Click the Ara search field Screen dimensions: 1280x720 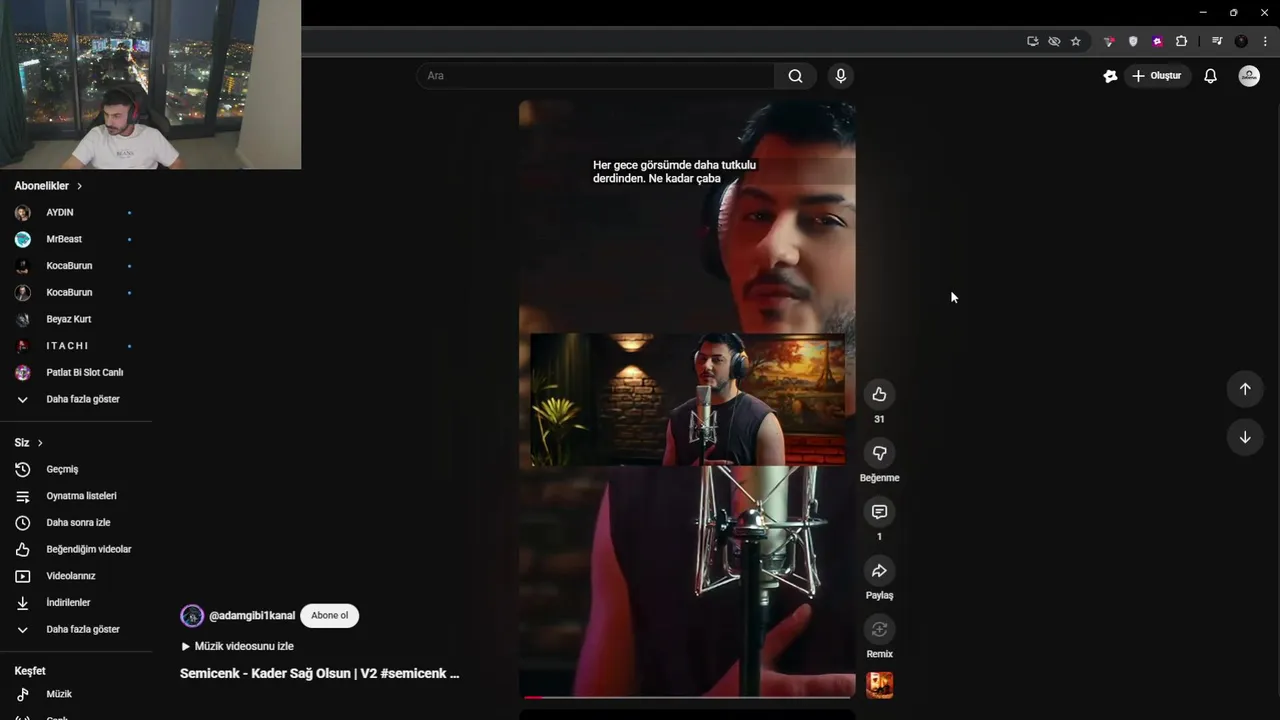[596, 76]
